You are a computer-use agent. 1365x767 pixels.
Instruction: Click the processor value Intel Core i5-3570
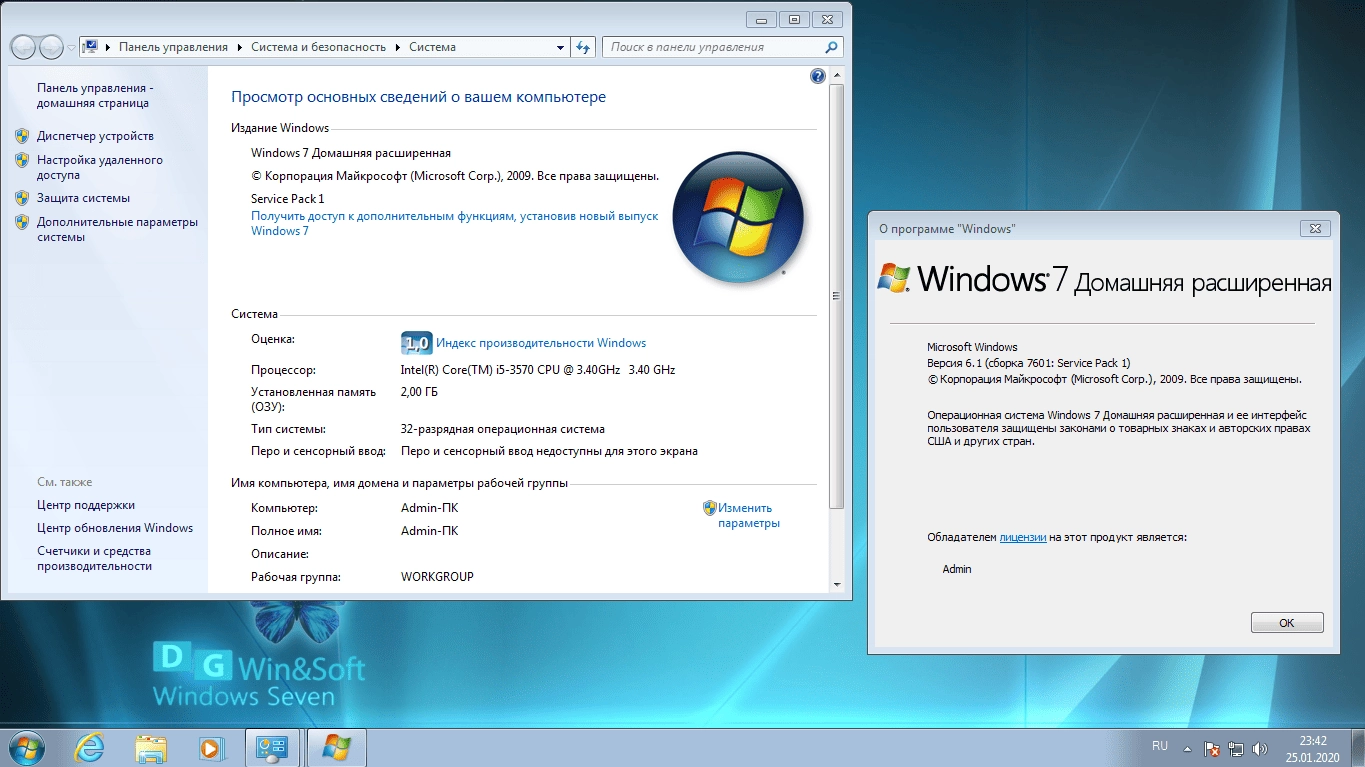point(538,370)
